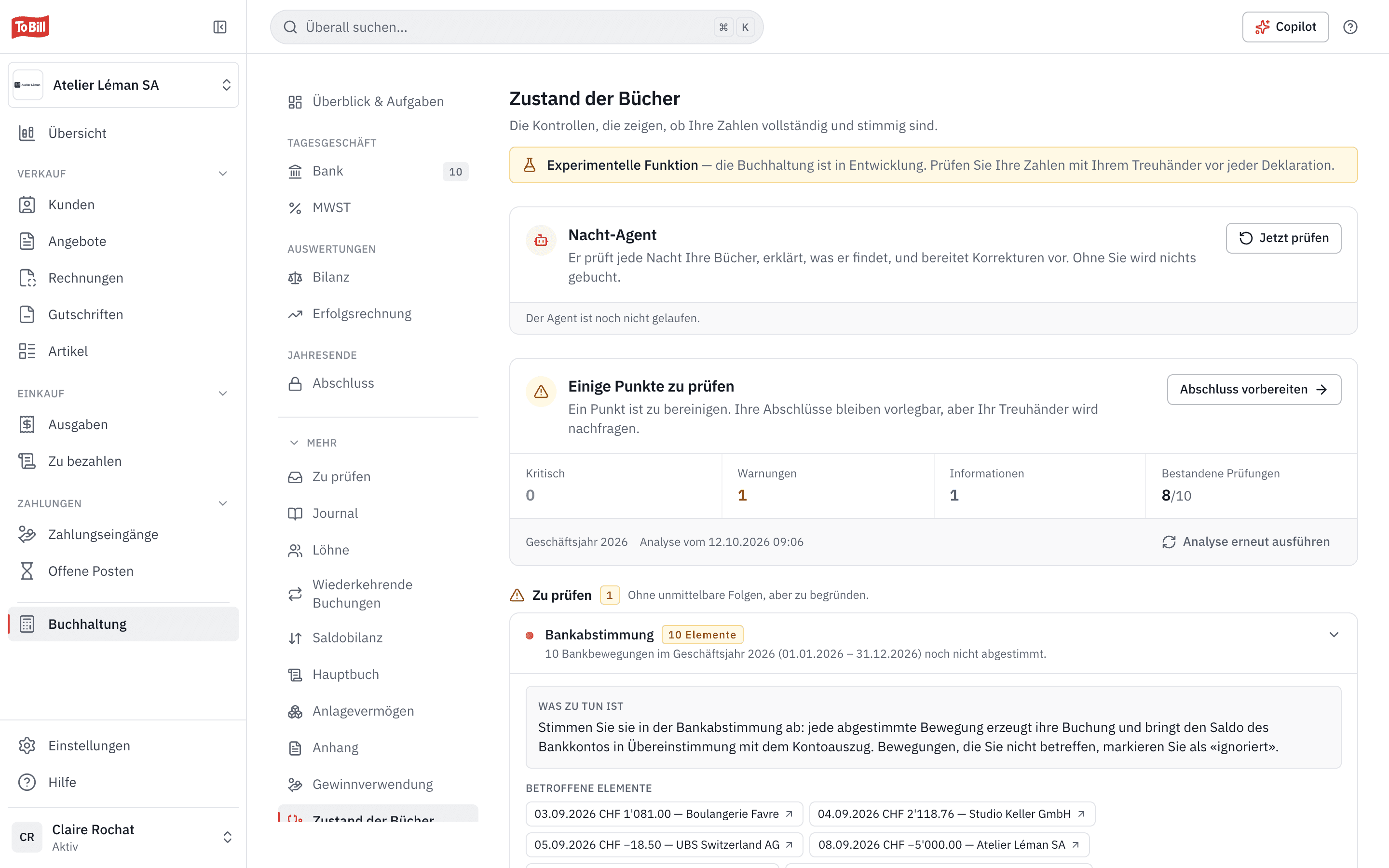Collapse the Verkauf section

point(223,174)
